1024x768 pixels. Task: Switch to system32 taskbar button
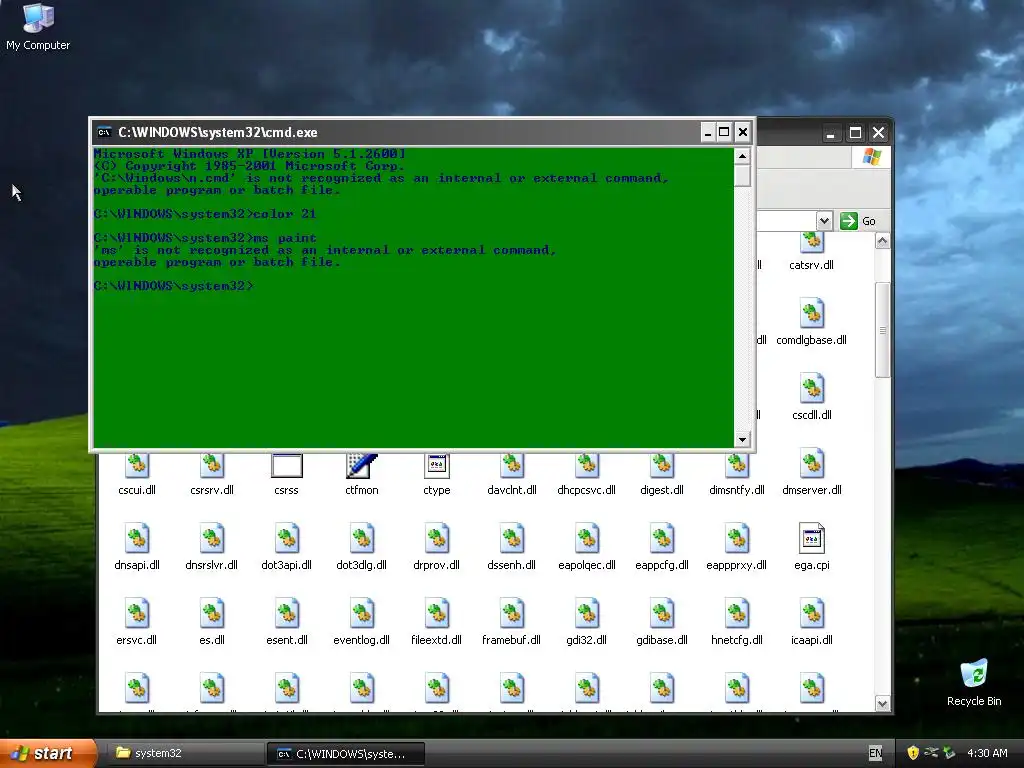pyautogui.click(x=185, y=753)
